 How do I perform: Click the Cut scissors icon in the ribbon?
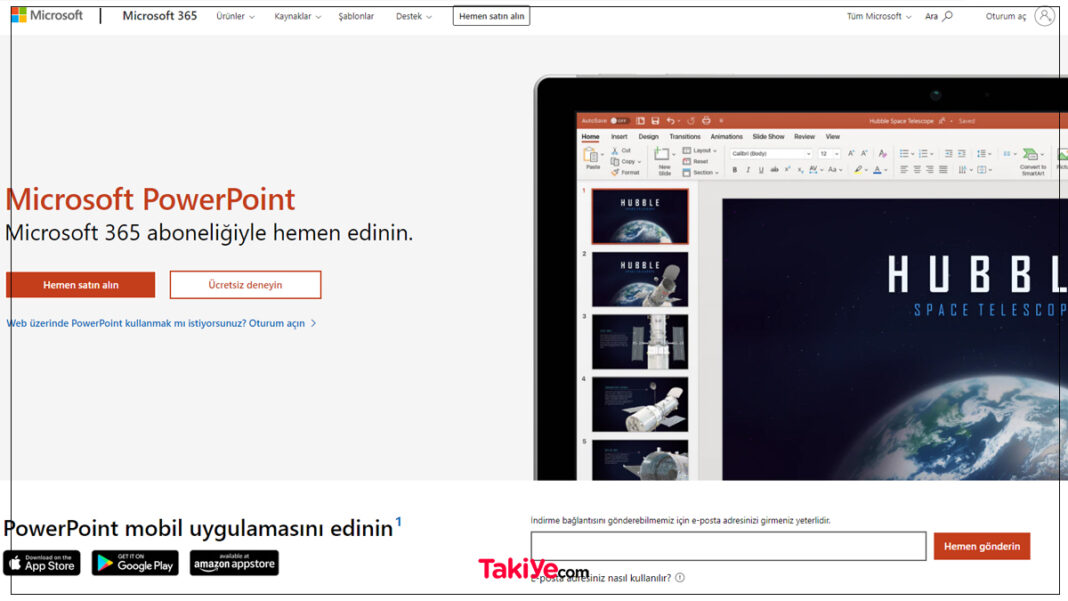point(615,151)
